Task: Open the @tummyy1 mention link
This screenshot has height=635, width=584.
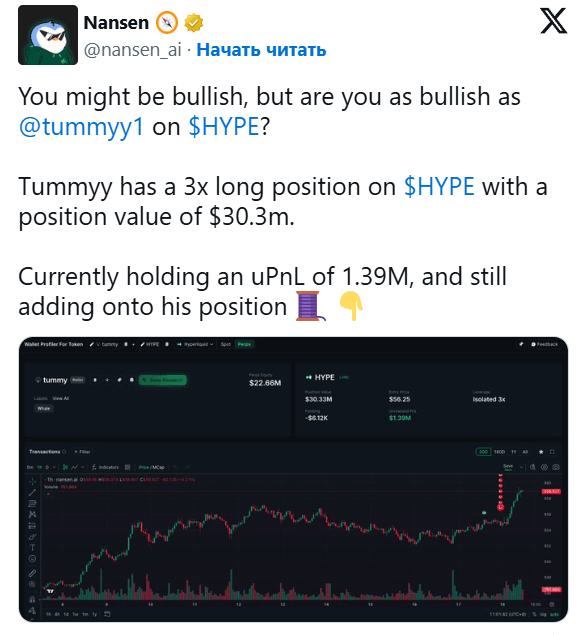Action: (x=81, y=127)
